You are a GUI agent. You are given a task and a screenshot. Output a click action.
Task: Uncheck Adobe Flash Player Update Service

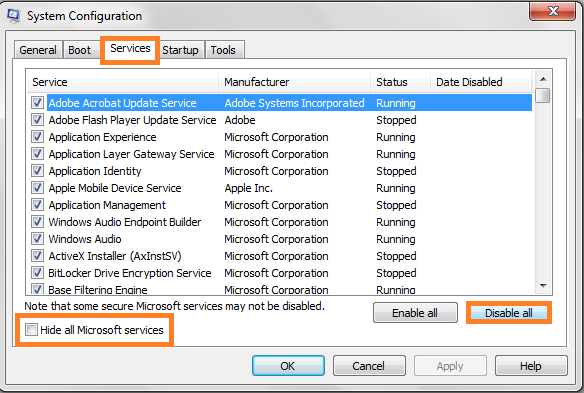pyautogui.click(x=37, y=120)
